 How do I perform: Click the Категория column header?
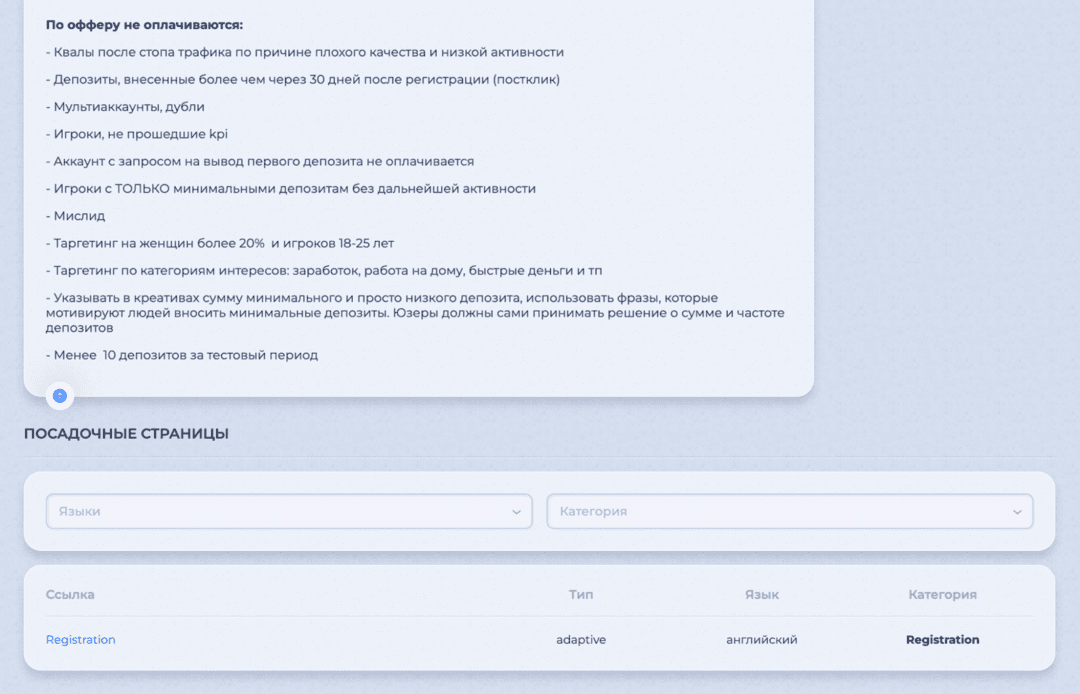942,594
